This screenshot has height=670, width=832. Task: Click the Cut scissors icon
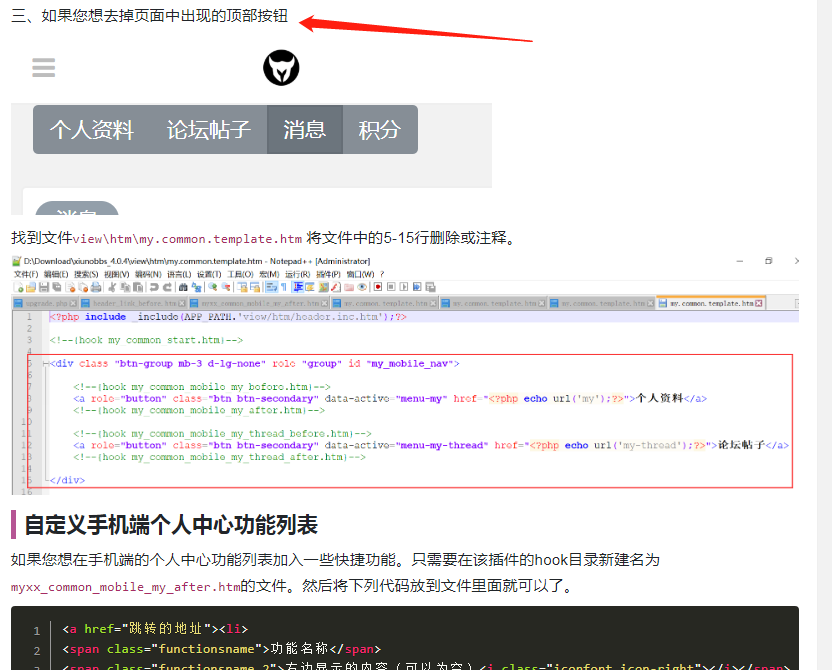112,287
